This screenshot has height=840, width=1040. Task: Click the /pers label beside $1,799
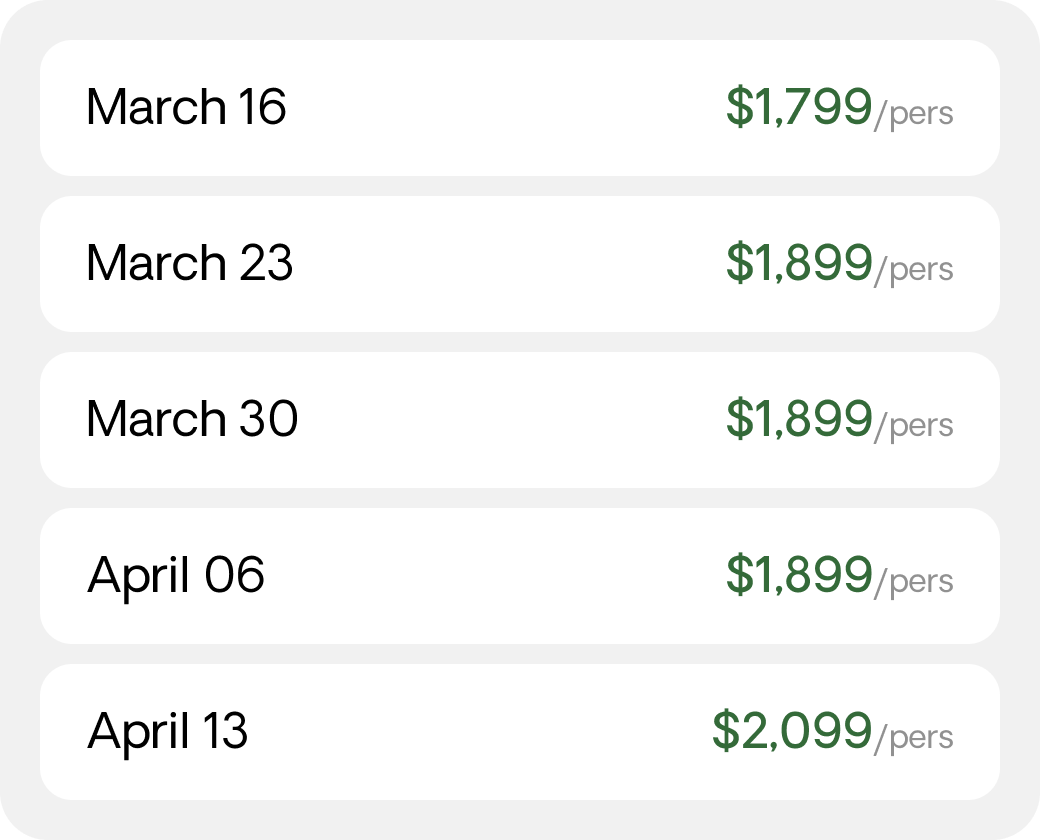click(x=913, y=114)
